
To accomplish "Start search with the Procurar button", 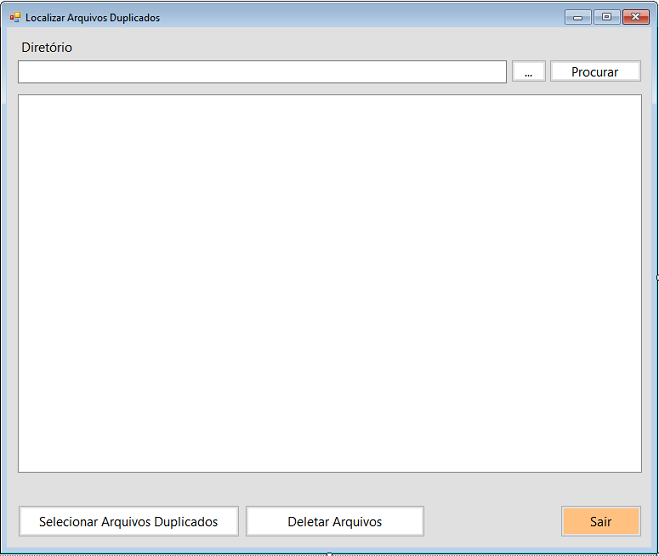I will click(595, 71).
